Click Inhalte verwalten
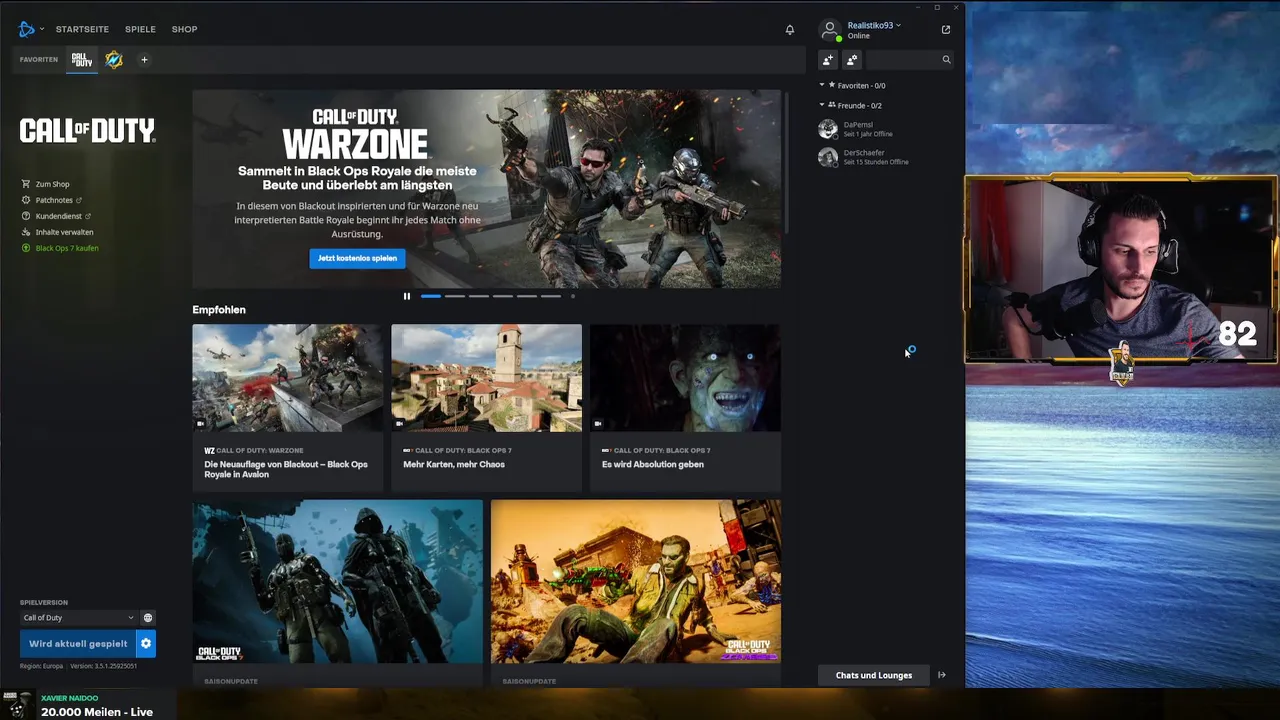 tap(64, 232)
